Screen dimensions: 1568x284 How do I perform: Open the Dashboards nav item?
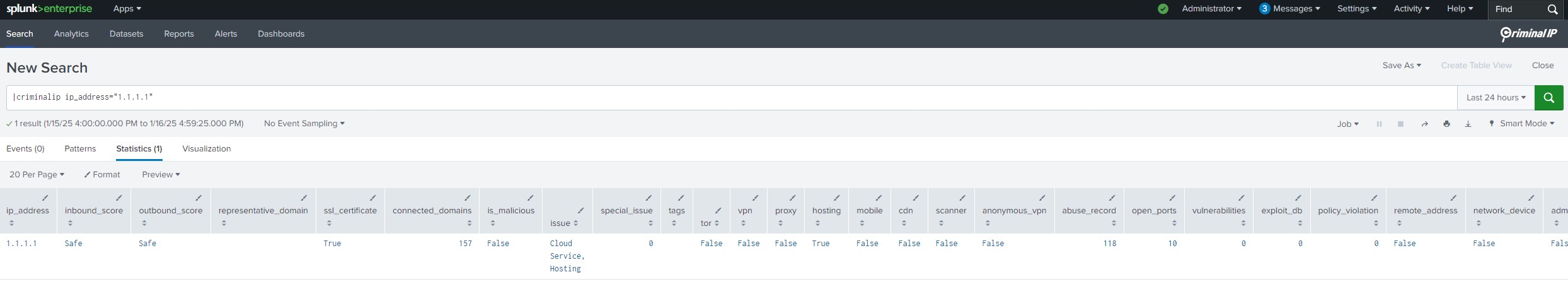pyautogui.click(x=281, y=34)
